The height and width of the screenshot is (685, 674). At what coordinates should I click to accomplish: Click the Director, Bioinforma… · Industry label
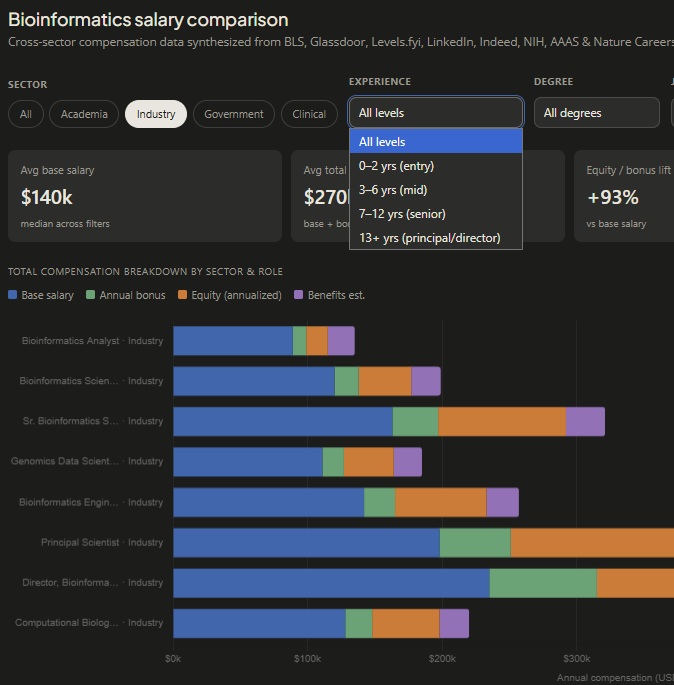(93, 583)
